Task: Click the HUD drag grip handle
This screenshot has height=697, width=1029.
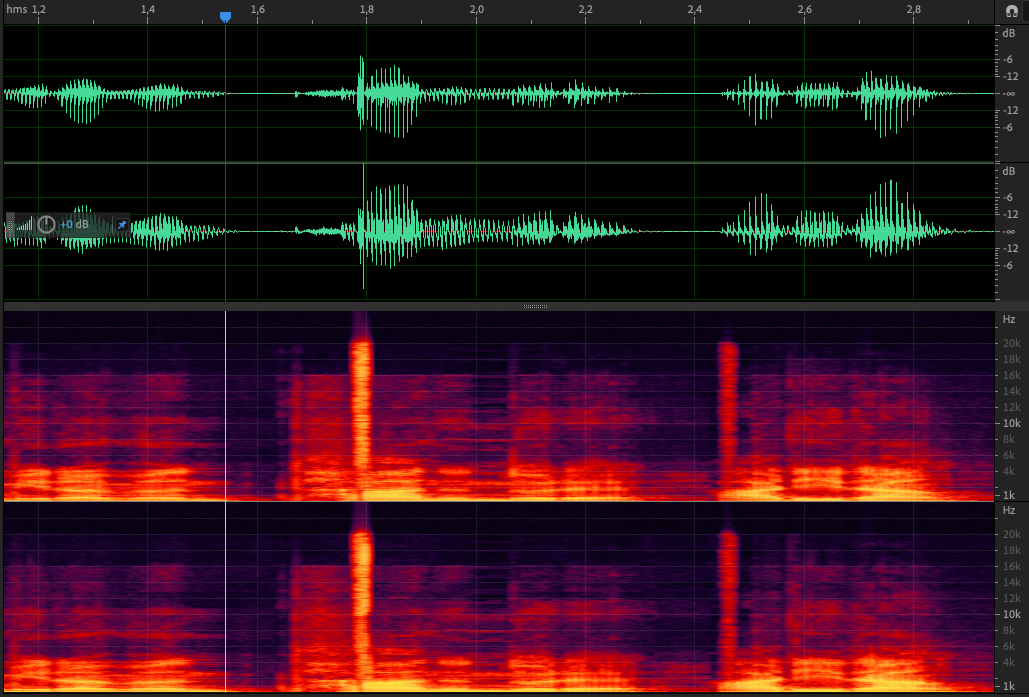Action: click(x=9, y=224)
